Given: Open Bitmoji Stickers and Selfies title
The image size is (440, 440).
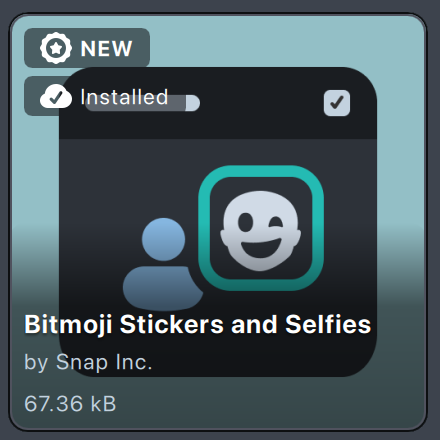Looking at the screenshot, I should (198, 324).
